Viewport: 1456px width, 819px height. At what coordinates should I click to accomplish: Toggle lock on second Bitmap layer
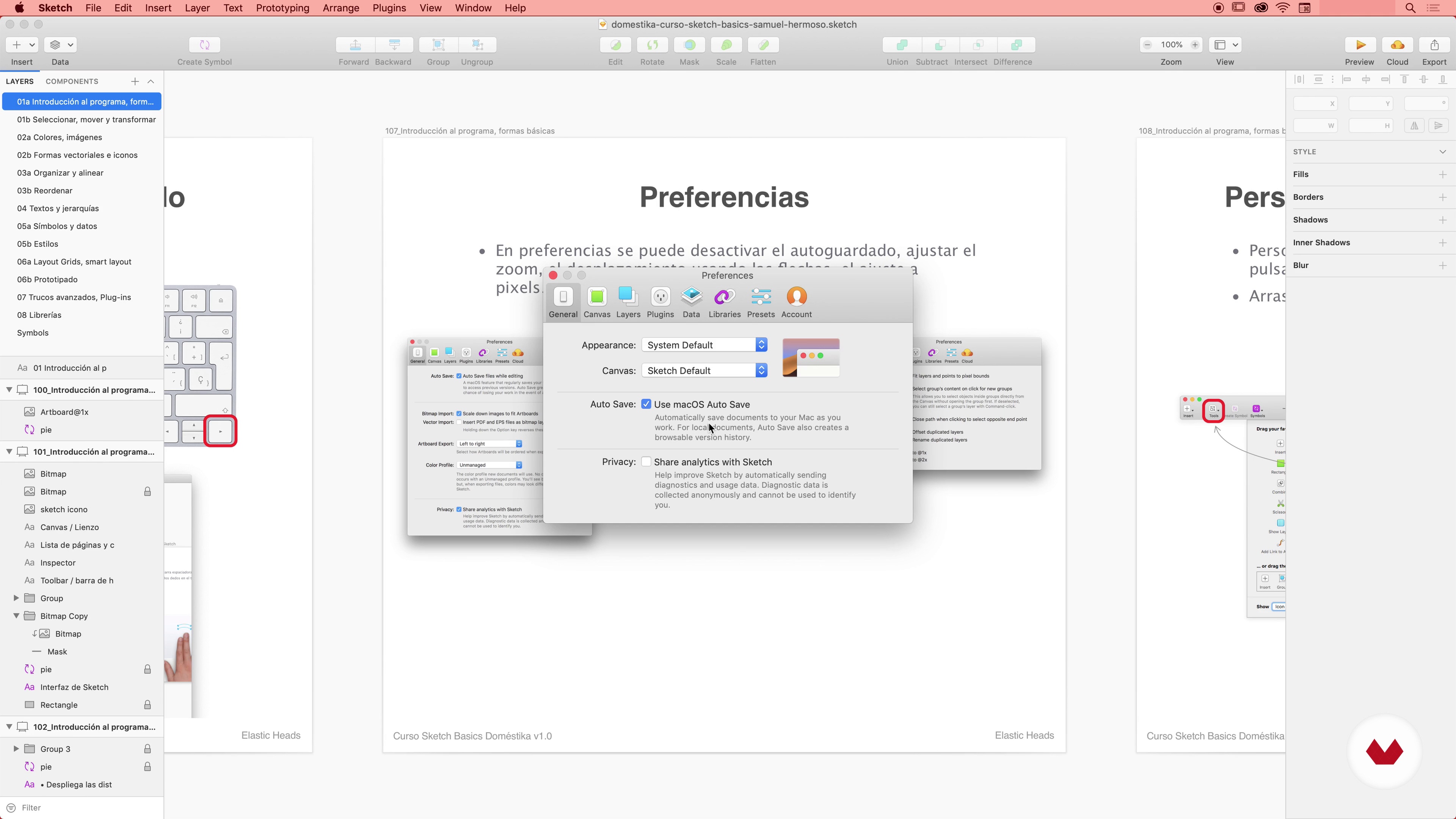pyautogui.click(x=147, y=492)
